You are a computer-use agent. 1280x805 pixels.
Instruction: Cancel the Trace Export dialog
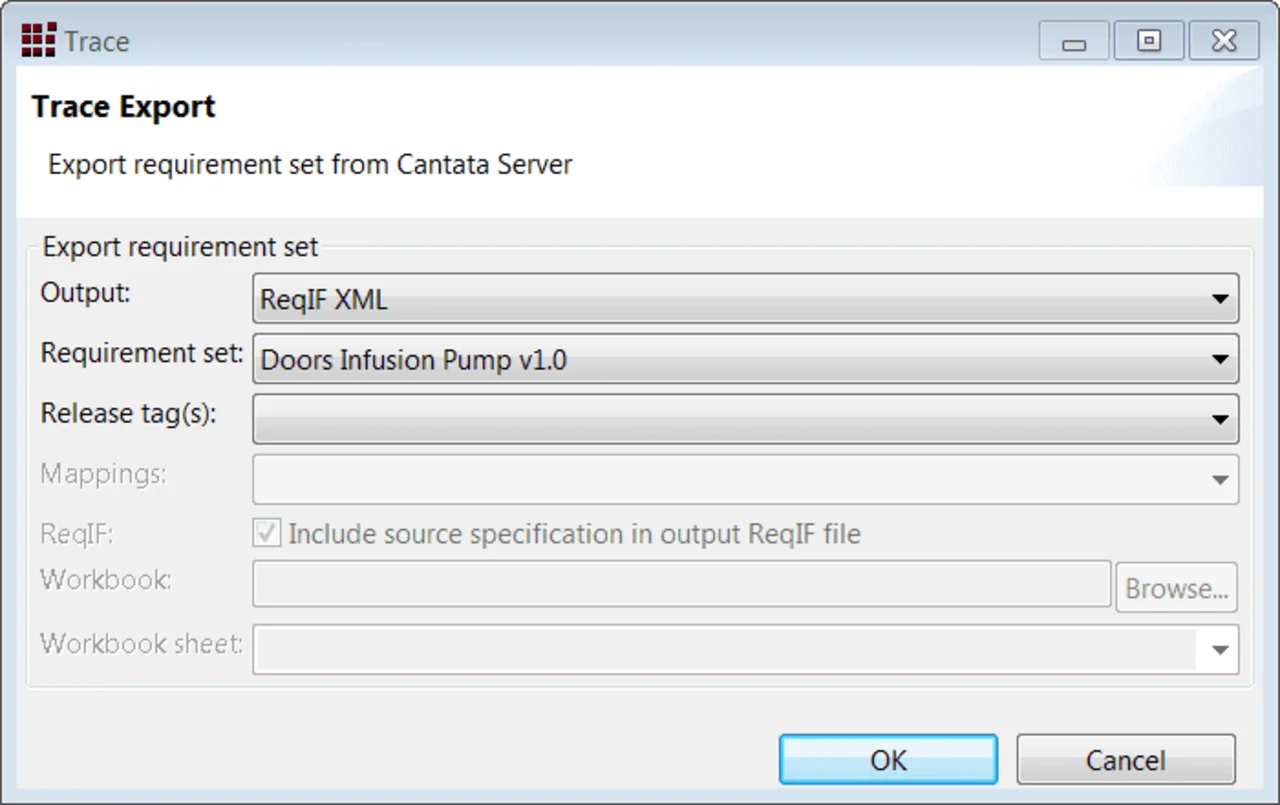1126,760
